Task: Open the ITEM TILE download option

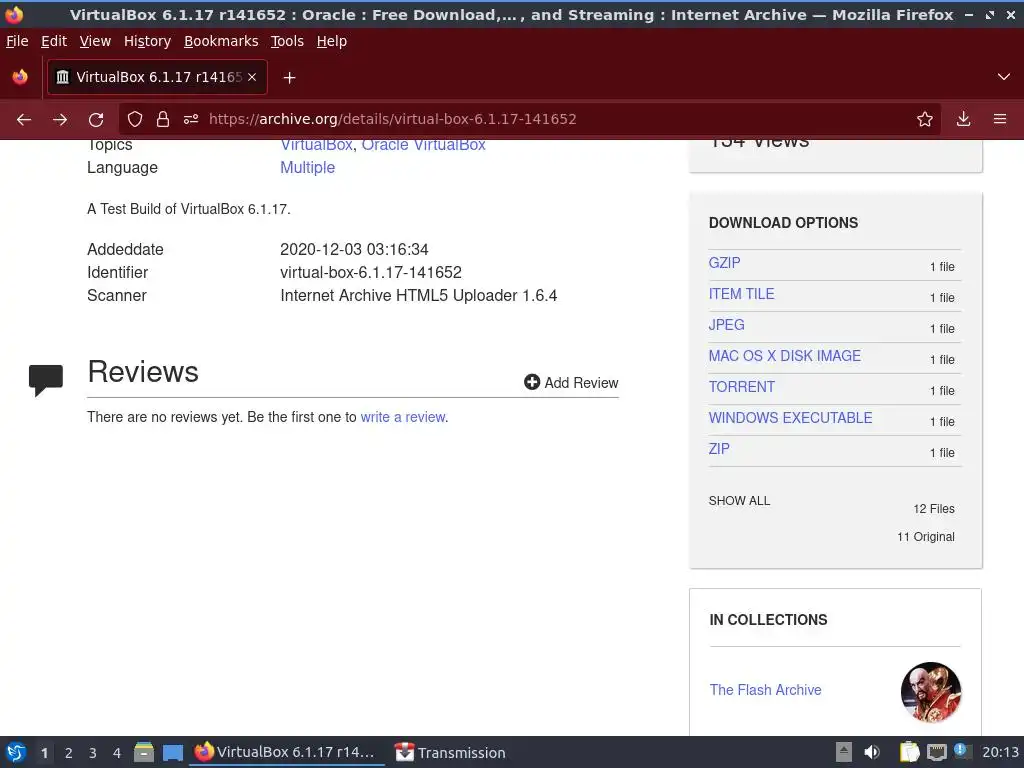Action: (741, 294)
